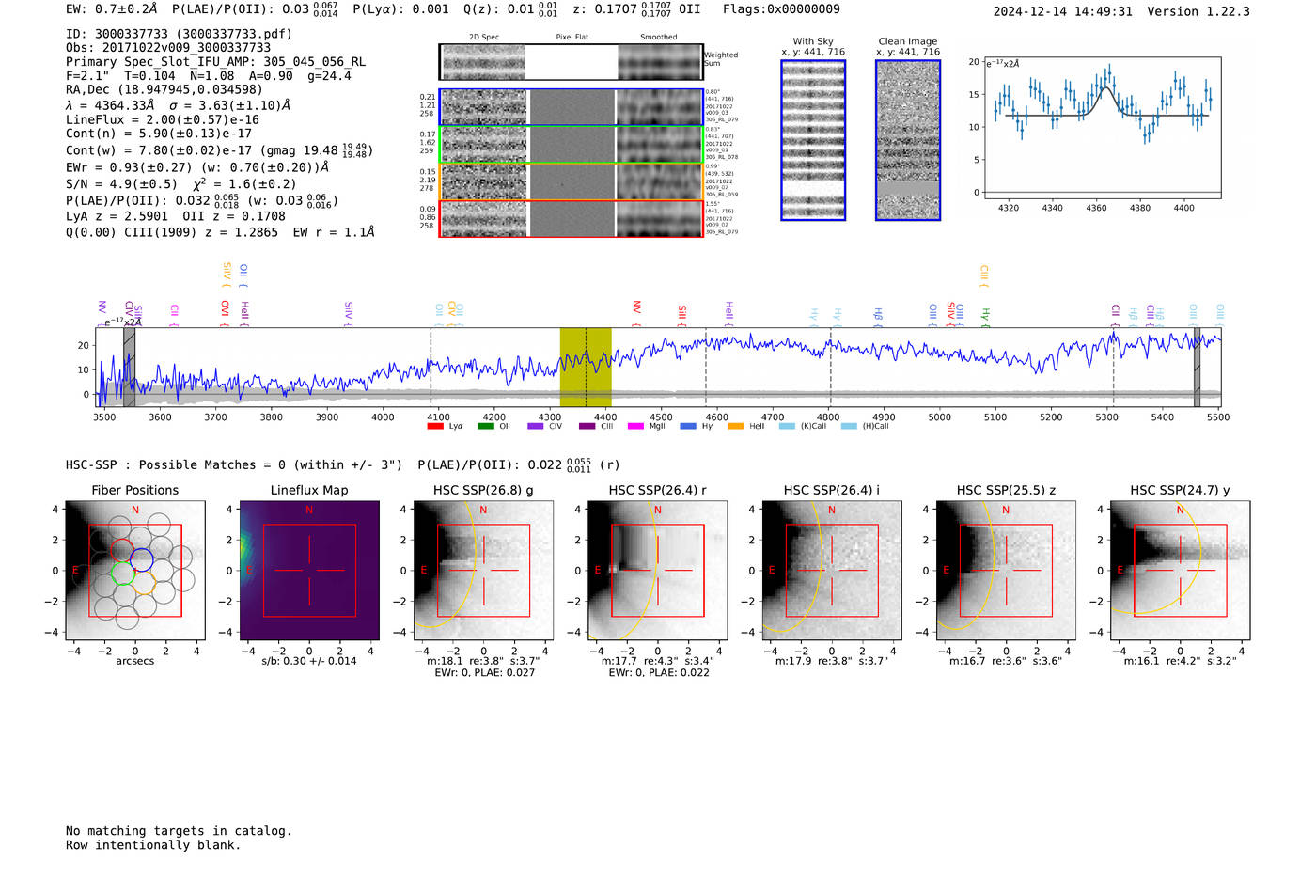
Task: Open the HSC SSP(26.4) i image
Action: tap(832, 571)
